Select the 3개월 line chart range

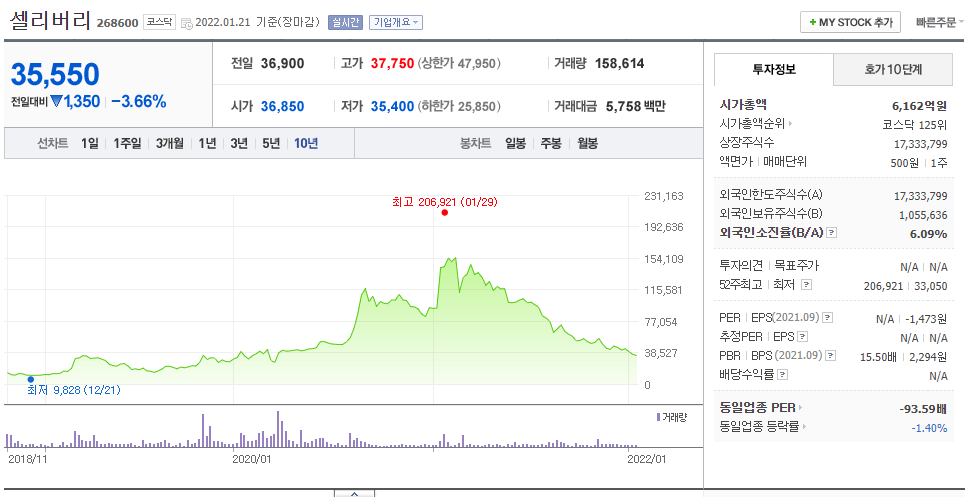[x=170, y=143]
